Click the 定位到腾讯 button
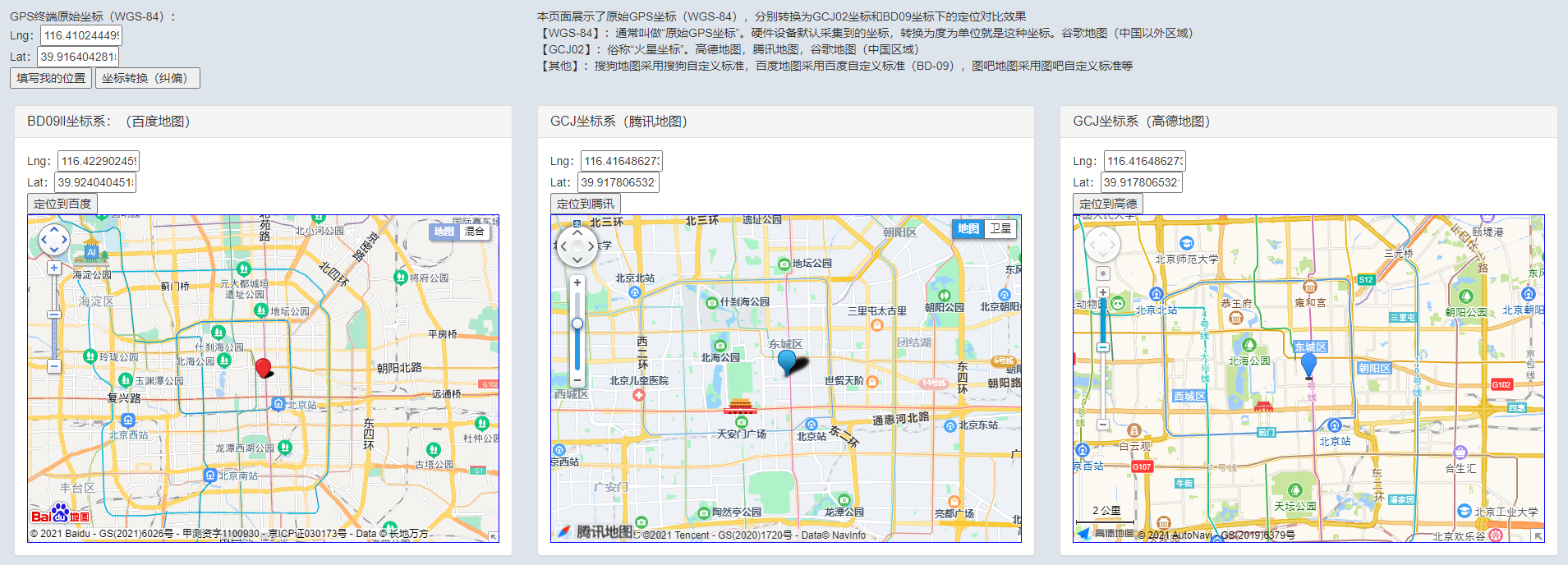 click(x=586, y=204)
